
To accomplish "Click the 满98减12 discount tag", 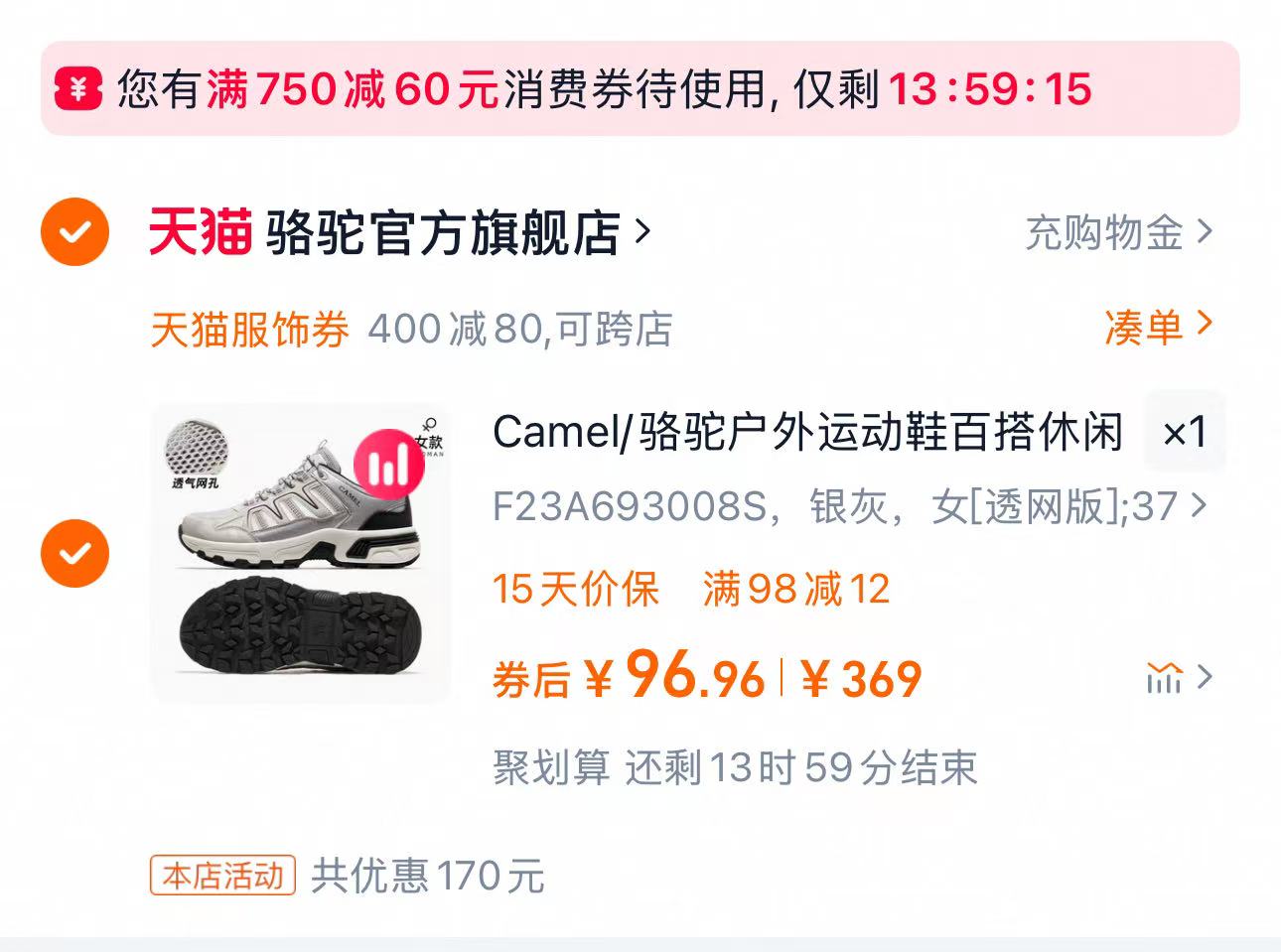I will (796, 589).
